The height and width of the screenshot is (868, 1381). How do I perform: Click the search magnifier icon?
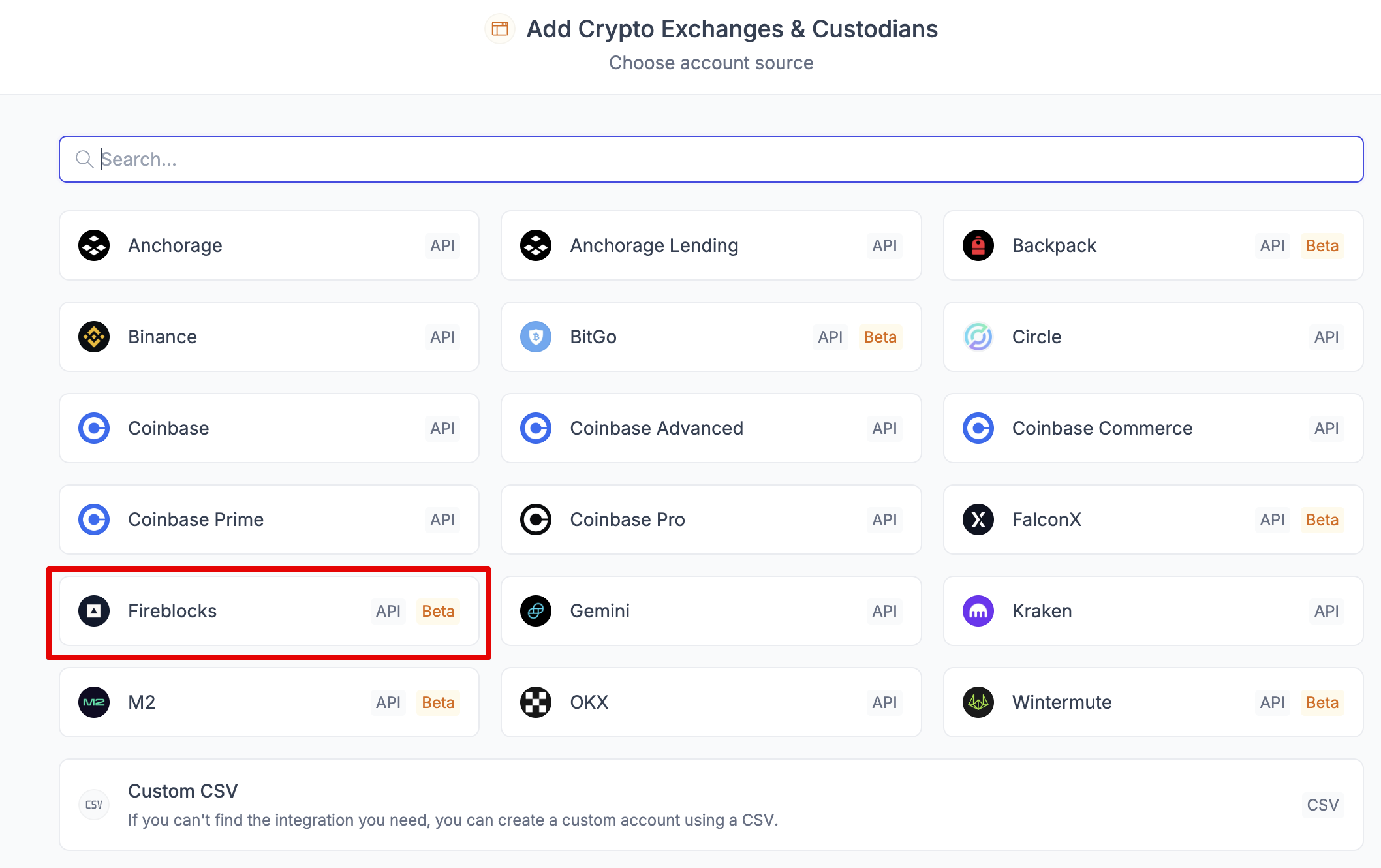(84, 159)
